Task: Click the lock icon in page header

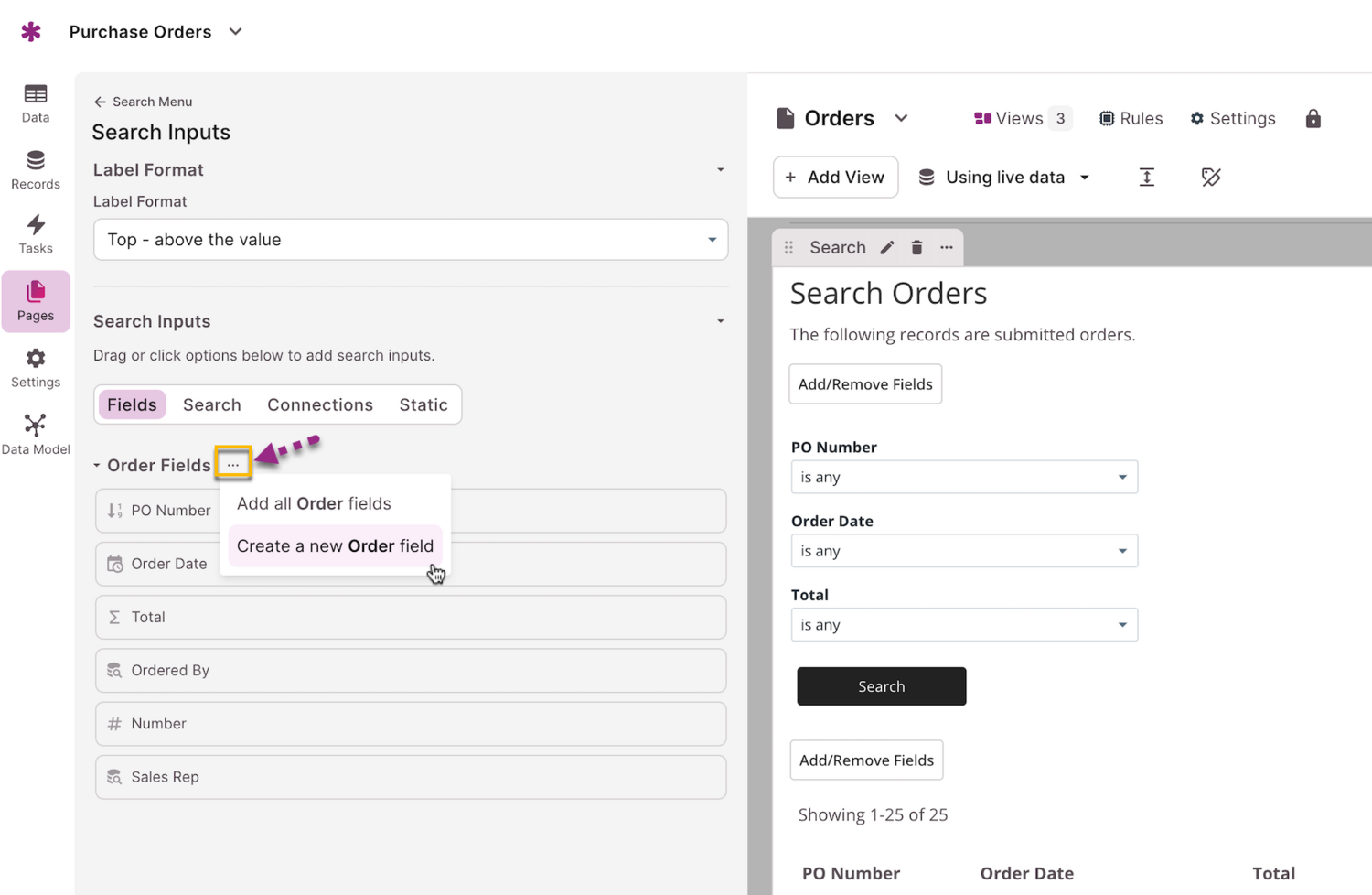Action: point(1313,119)
